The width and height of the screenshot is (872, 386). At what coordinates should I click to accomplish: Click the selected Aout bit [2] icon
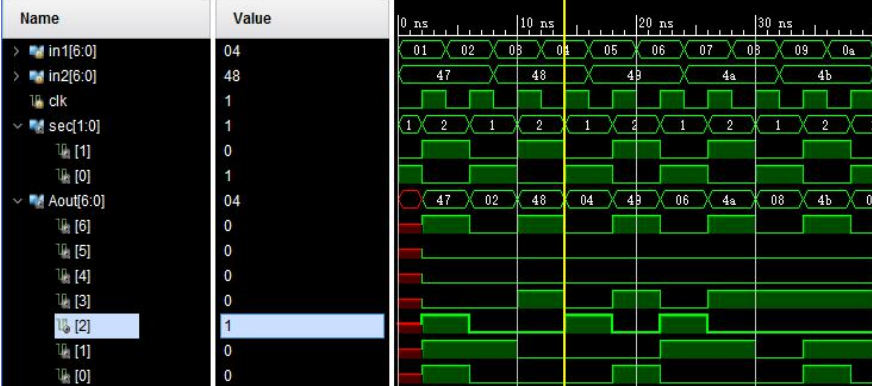(x=63, y=326)
